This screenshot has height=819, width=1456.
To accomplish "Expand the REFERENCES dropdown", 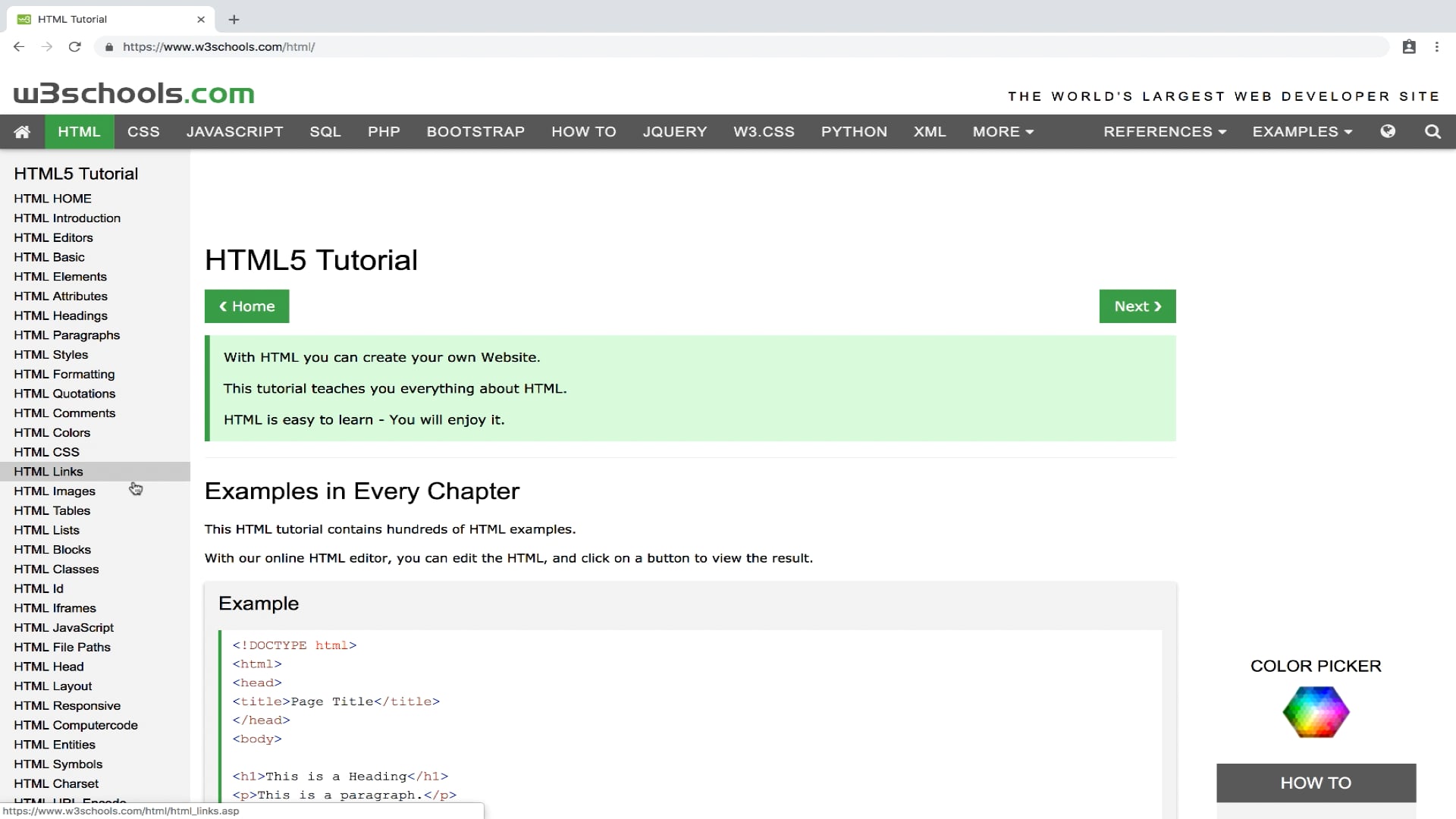I will [1164, 132].
